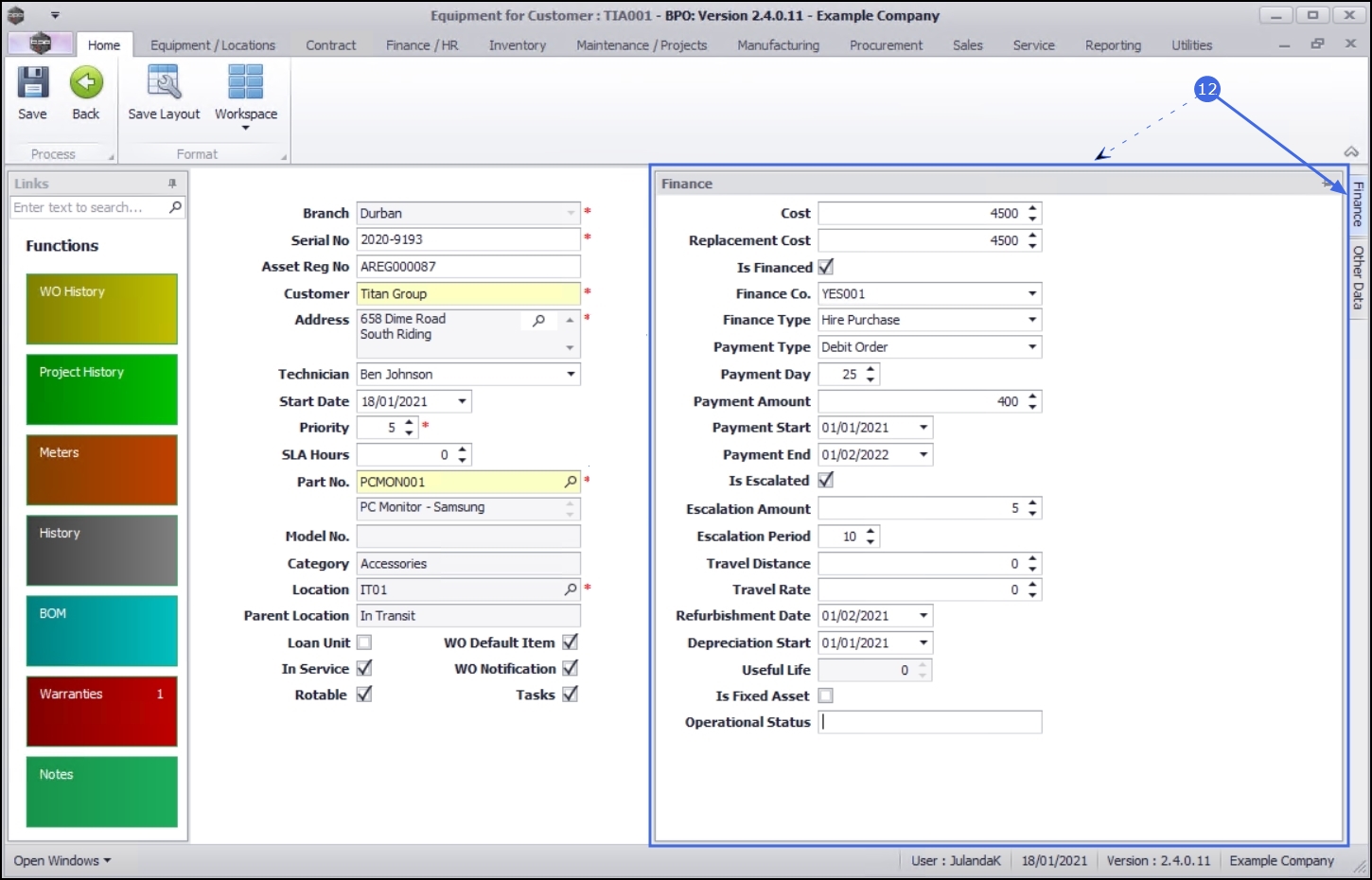The height and width of the screenshot is (880, 1372).
Task: Open the Payment Start date dropdown
Action: click(x=923, y=428)
